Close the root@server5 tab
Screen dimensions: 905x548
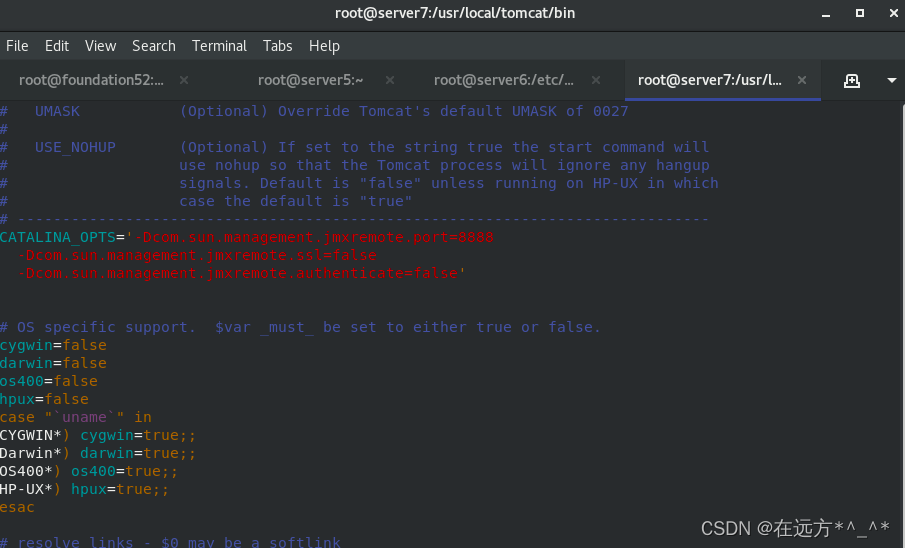[x=390, y=80]
